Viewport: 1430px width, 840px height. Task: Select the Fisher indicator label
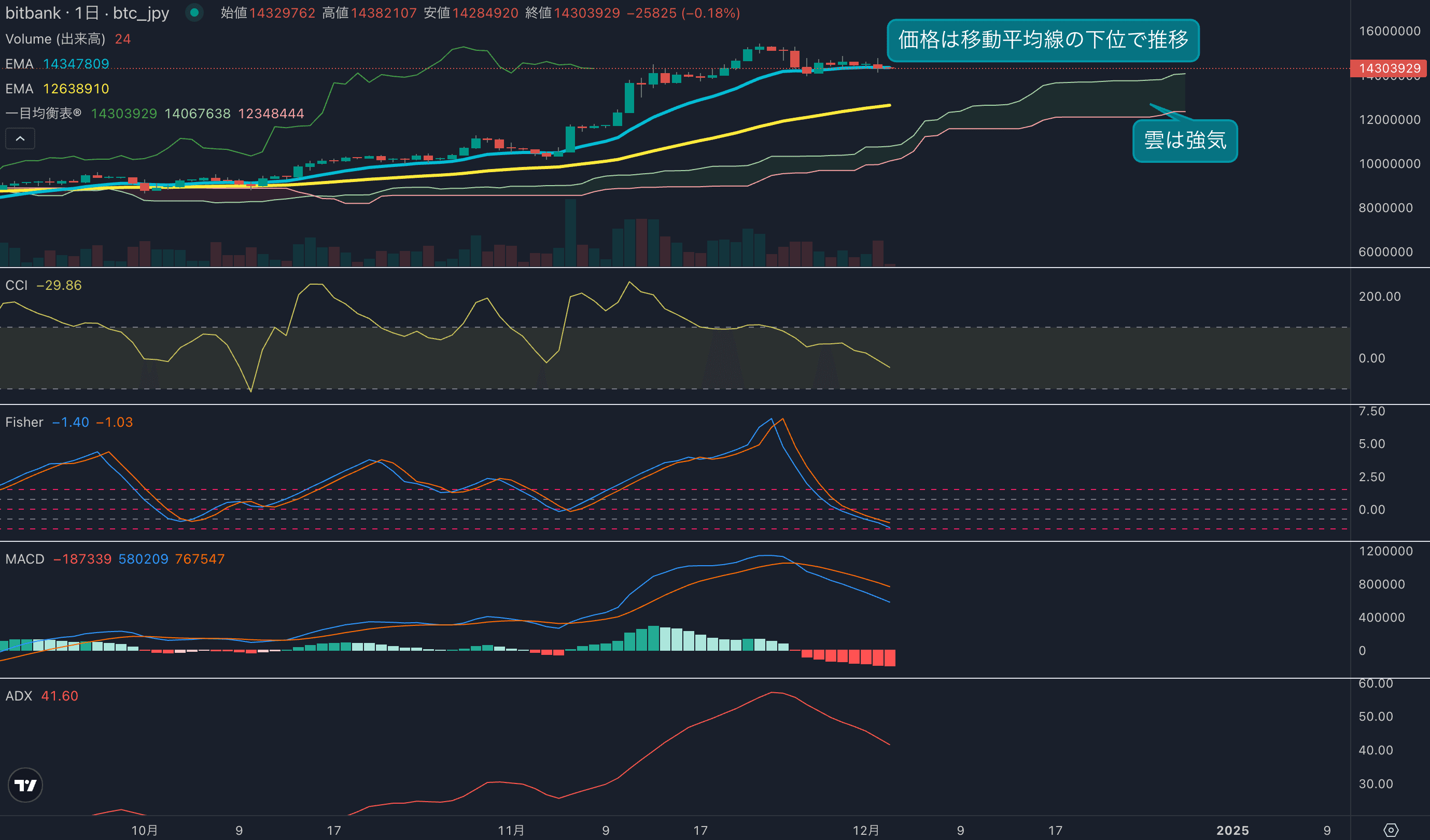click(x=24, y=422)
